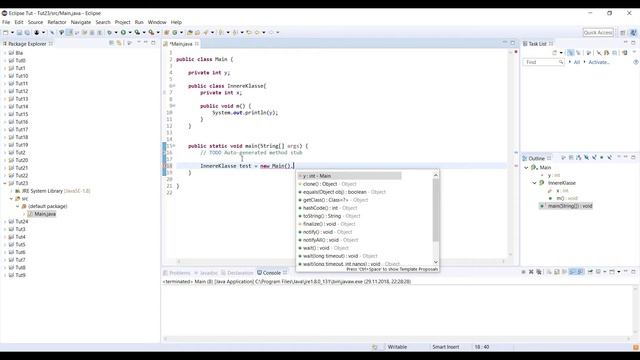Toggle Link with Editor in Package Explorer
This screenshot has height=360, width=640.
(119, 43)
